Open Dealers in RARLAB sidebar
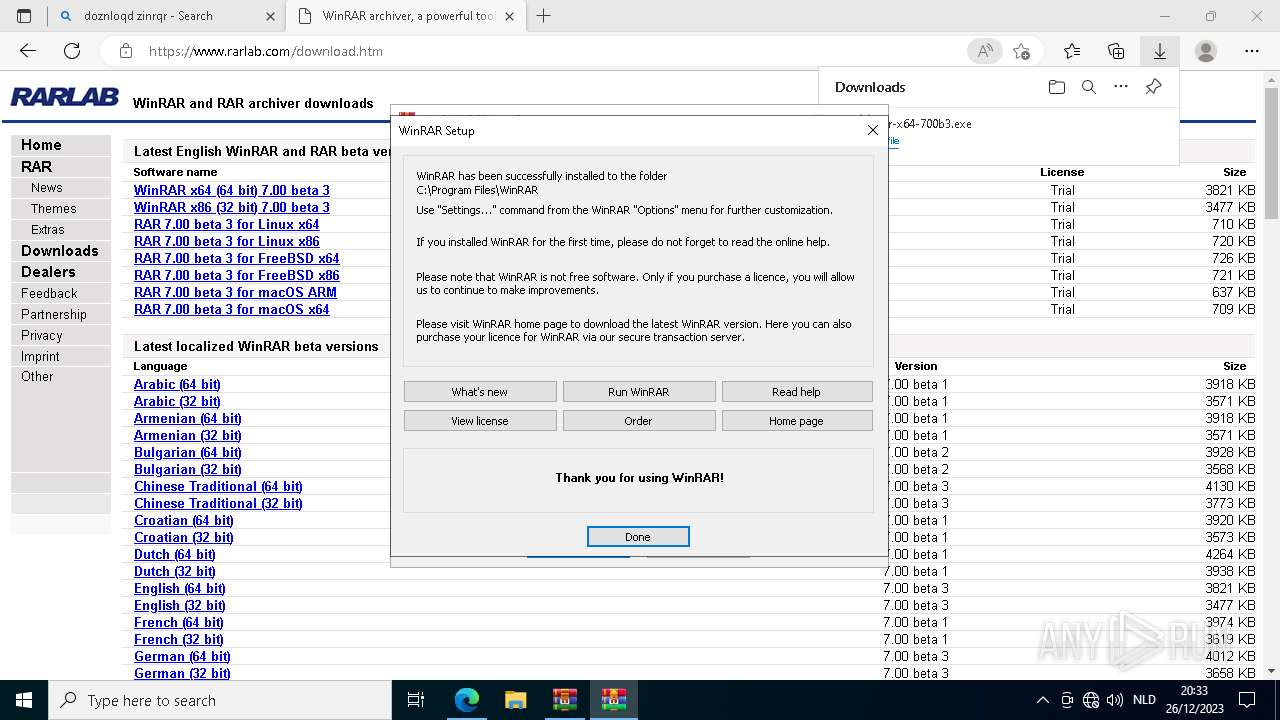This screenshot has width=1280, height=720. [x=60, y=272]
